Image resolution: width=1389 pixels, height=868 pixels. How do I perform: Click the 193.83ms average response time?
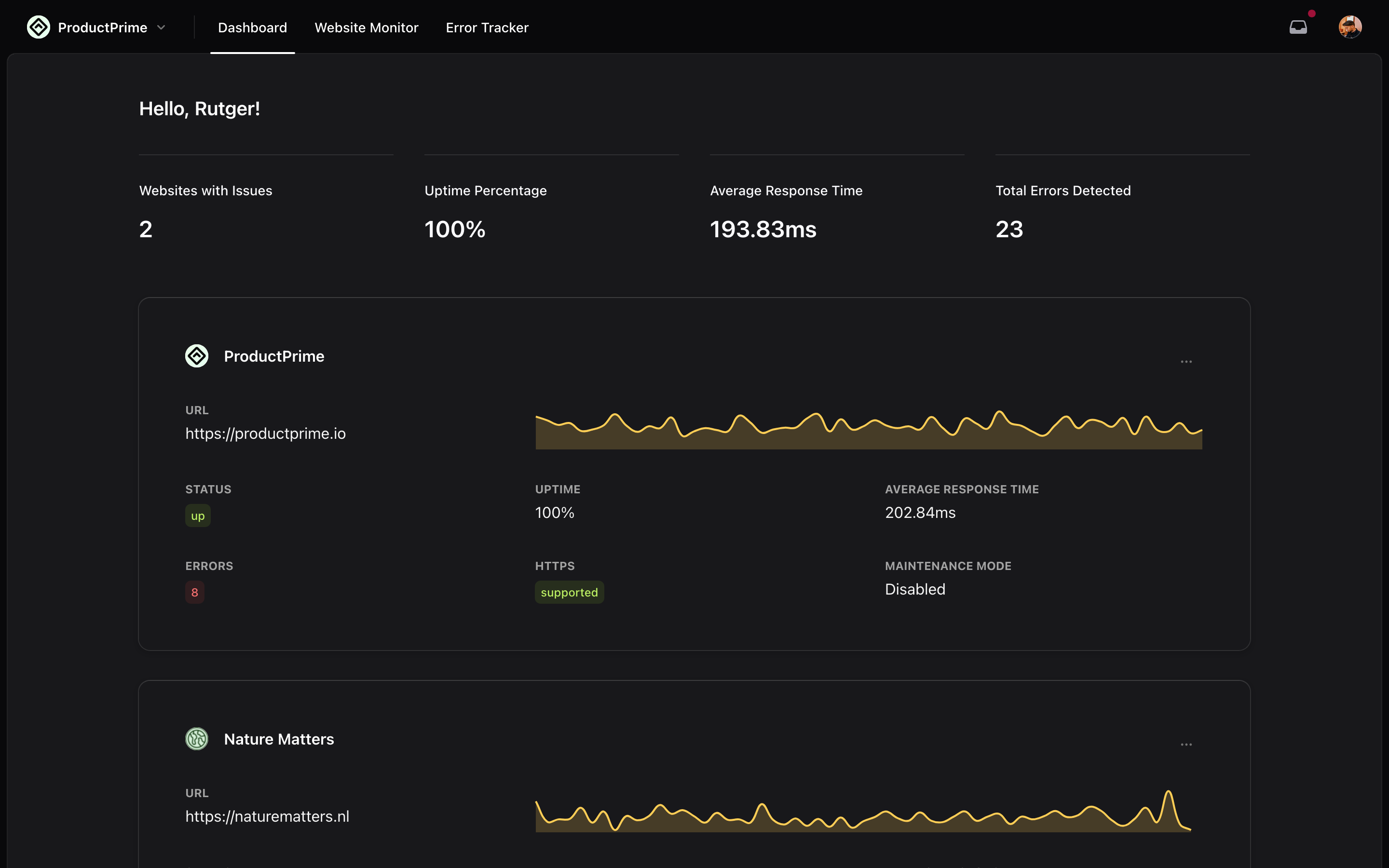click(763, 230)
